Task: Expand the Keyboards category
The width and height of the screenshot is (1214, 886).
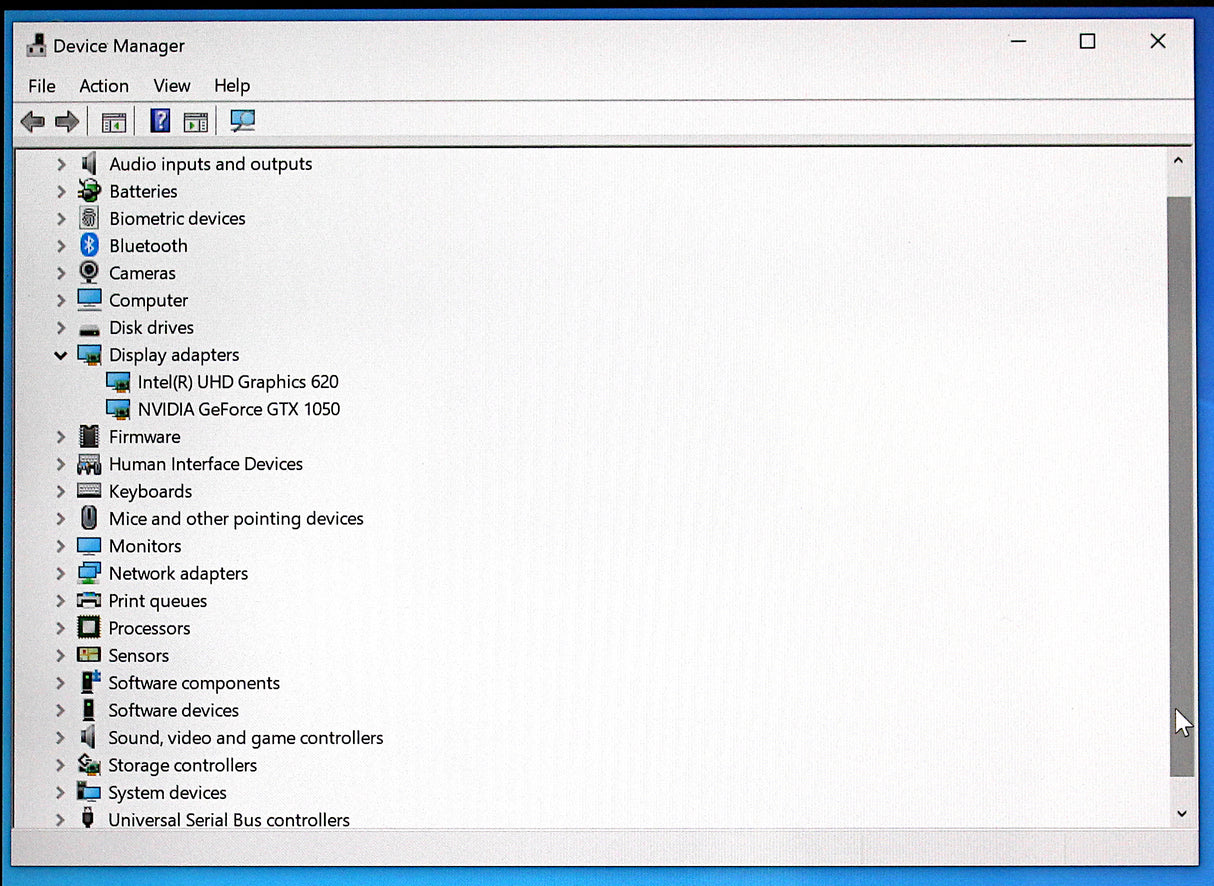Action: pos(60,491)
